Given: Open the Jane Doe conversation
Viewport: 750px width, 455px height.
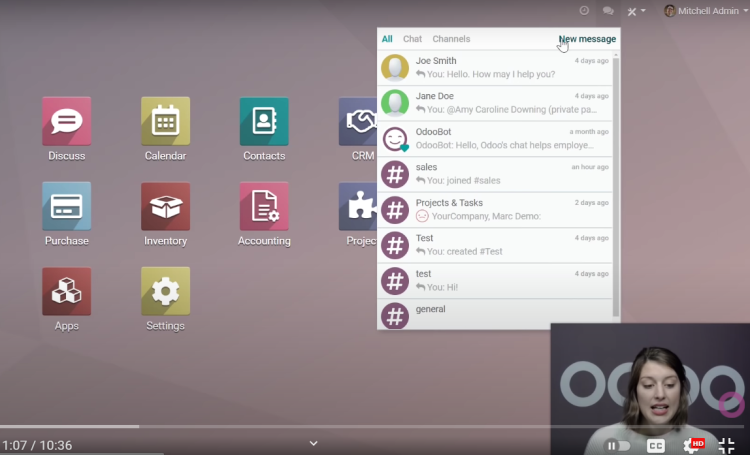Looking at the screenshot, I should pos(495,103).
